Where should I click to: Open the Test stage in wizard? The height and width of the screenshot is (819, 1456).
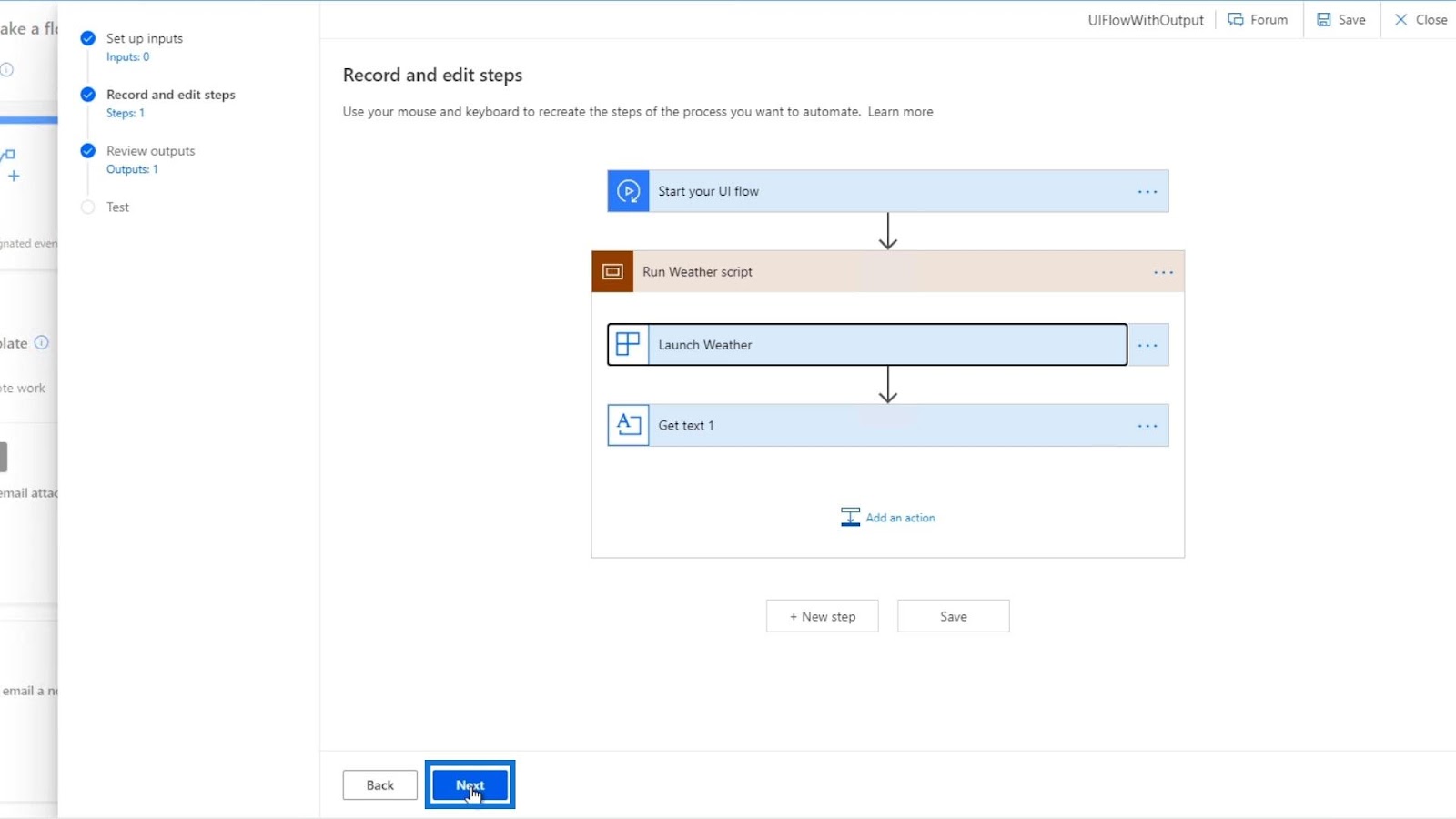coord(117,207)
